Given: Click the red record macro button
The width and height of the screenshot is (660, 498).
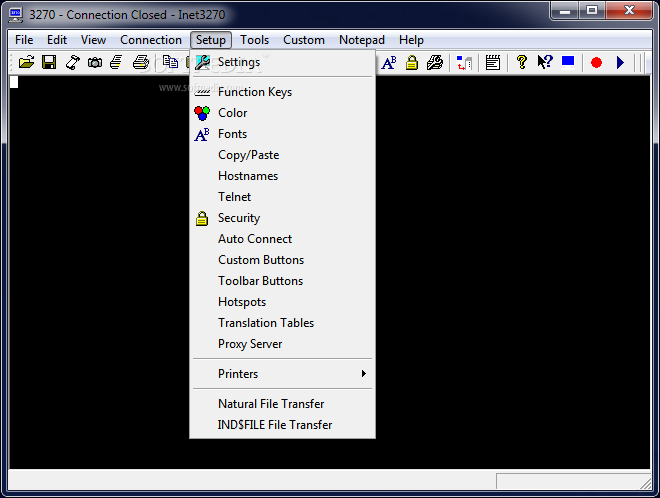Looking at the screenshot, I should pyautogui.click(x=596, y=63).
